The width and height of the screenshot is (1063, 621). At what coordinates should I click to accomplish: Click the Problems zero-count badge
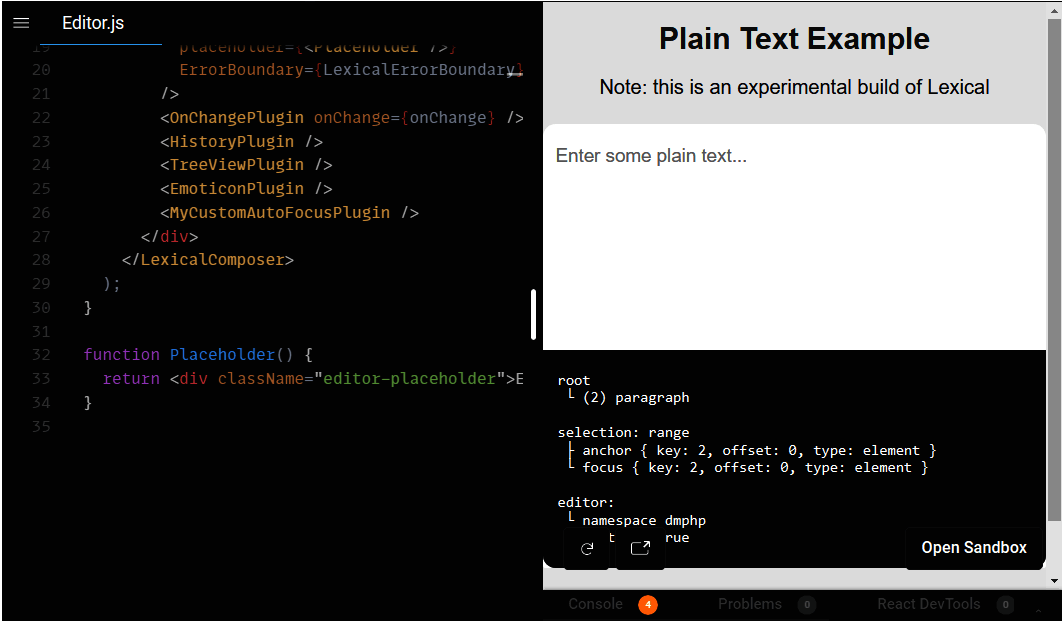pos(809,604)
